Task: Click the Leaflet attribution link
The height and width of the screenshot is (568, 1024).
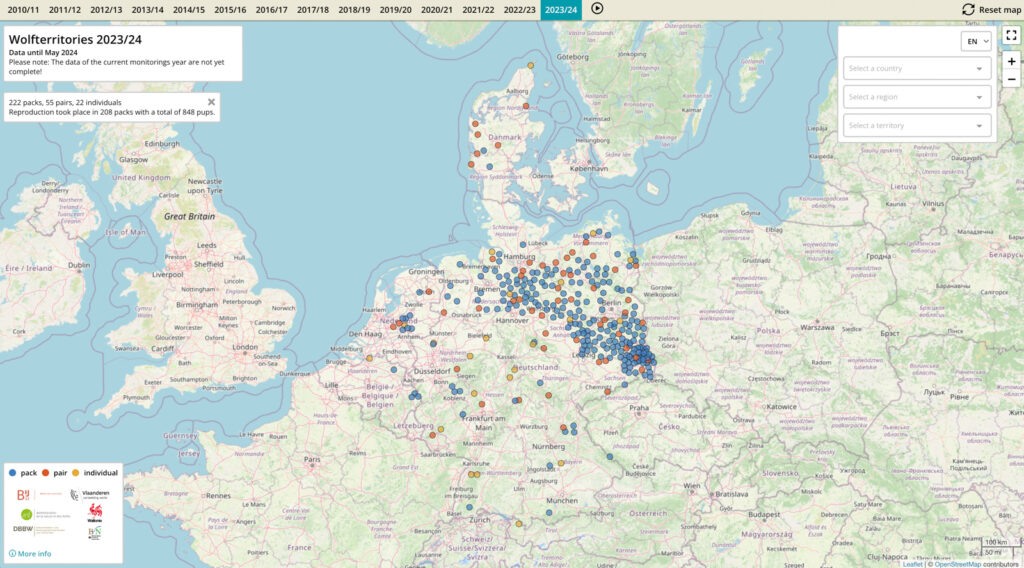Action: click(912, 564)
